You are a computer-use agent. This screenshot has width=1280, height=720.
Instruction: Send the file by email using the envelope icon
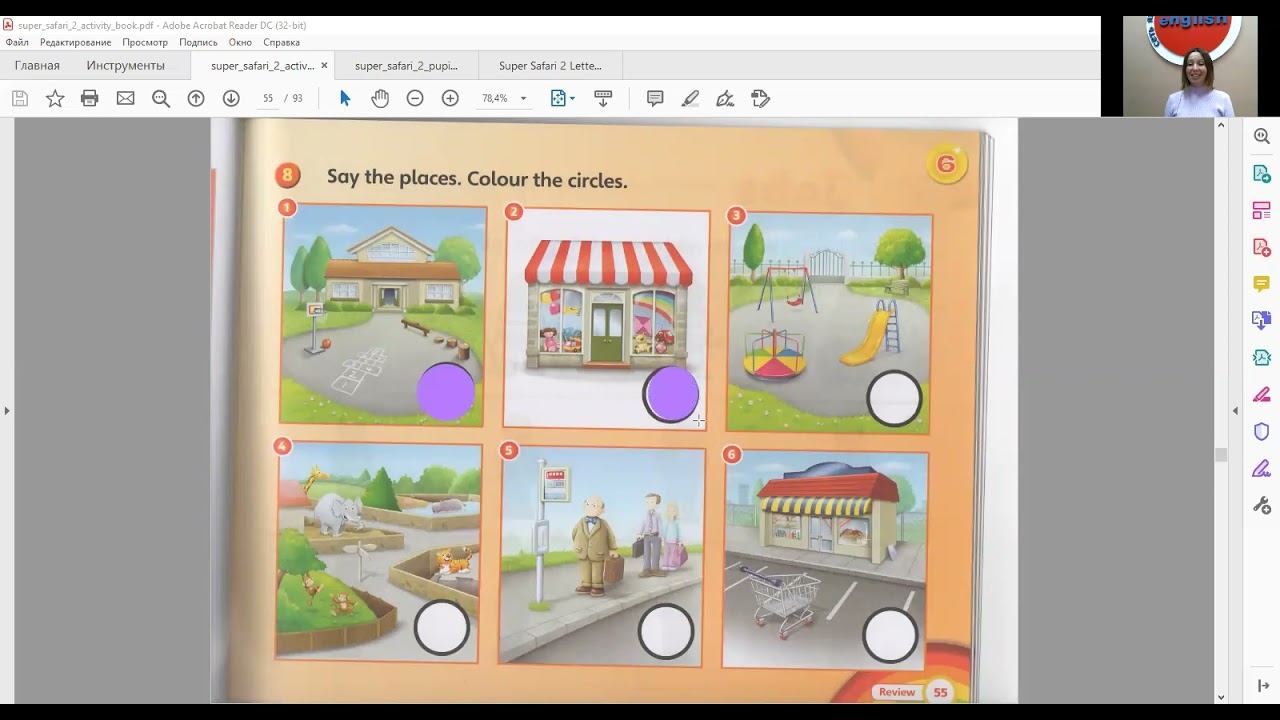pos(125,98)
